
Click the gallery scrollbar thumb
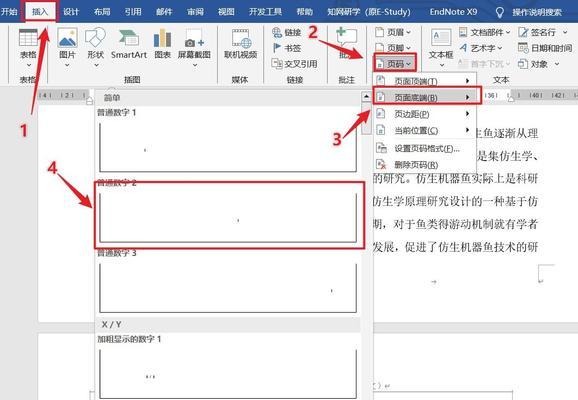[366, 119]
